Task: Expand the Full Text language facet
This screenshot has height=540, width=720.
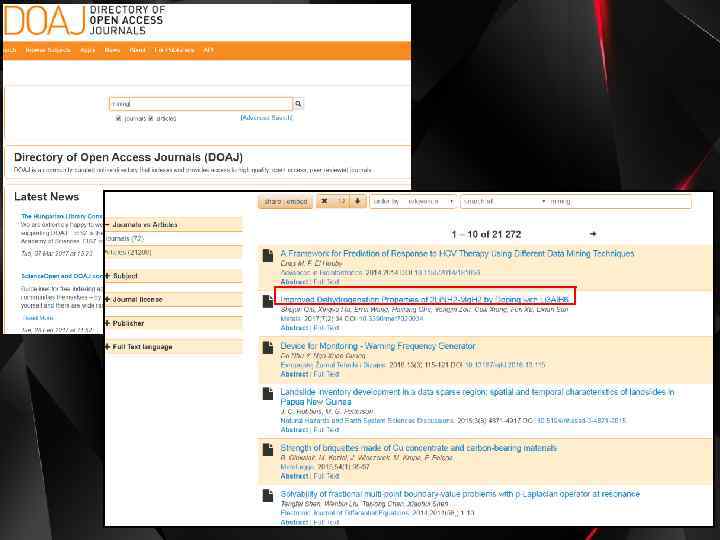Action: [174, 347]
